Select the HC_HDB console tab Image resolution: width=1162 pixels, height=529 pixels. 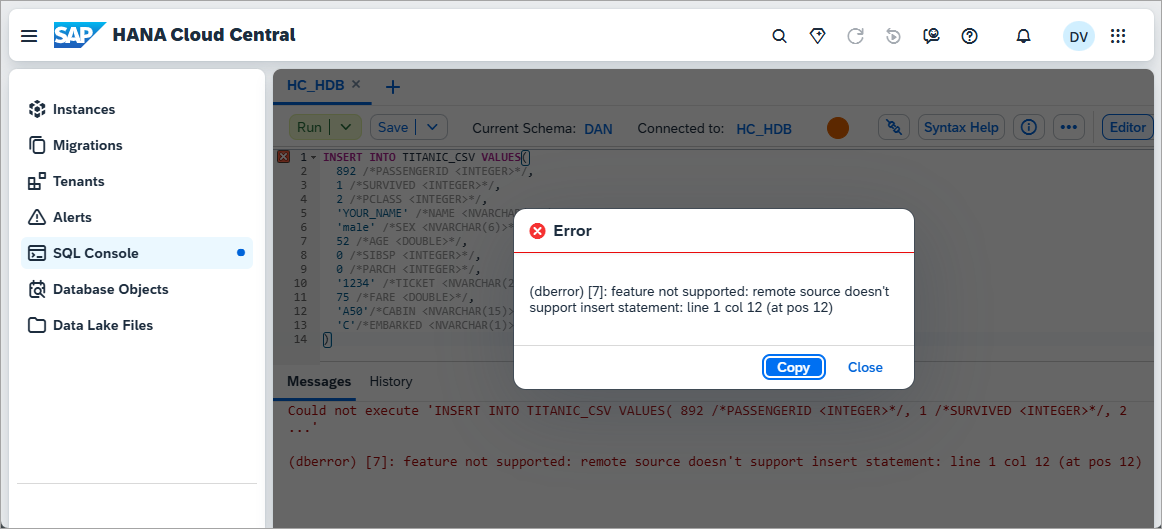[315, 85]
